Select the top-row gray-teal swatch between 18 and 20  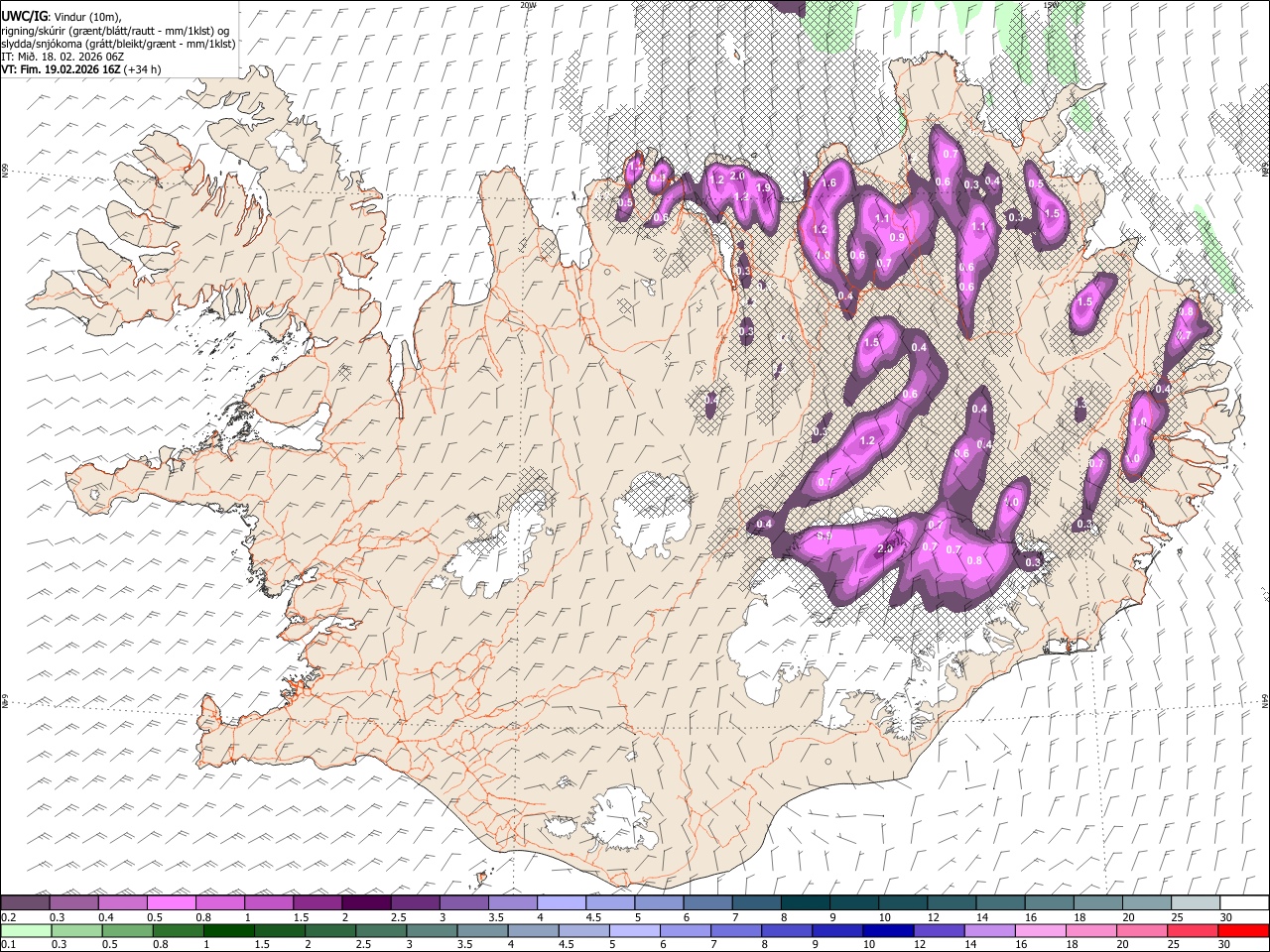click(x=1096, y=902)
